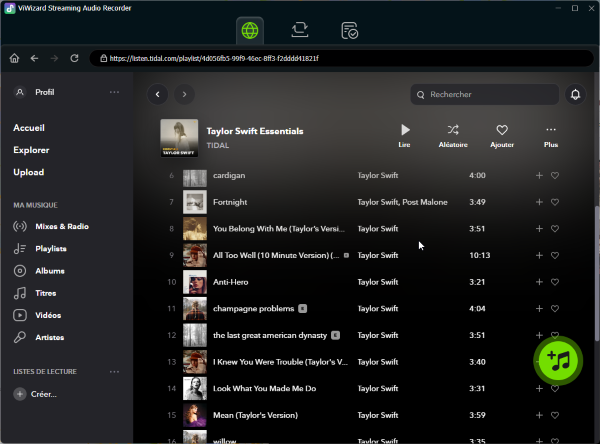600x444 pixels.
Task: Add the last great american dynasty to playlist
Action: click(x=539, y=335)
